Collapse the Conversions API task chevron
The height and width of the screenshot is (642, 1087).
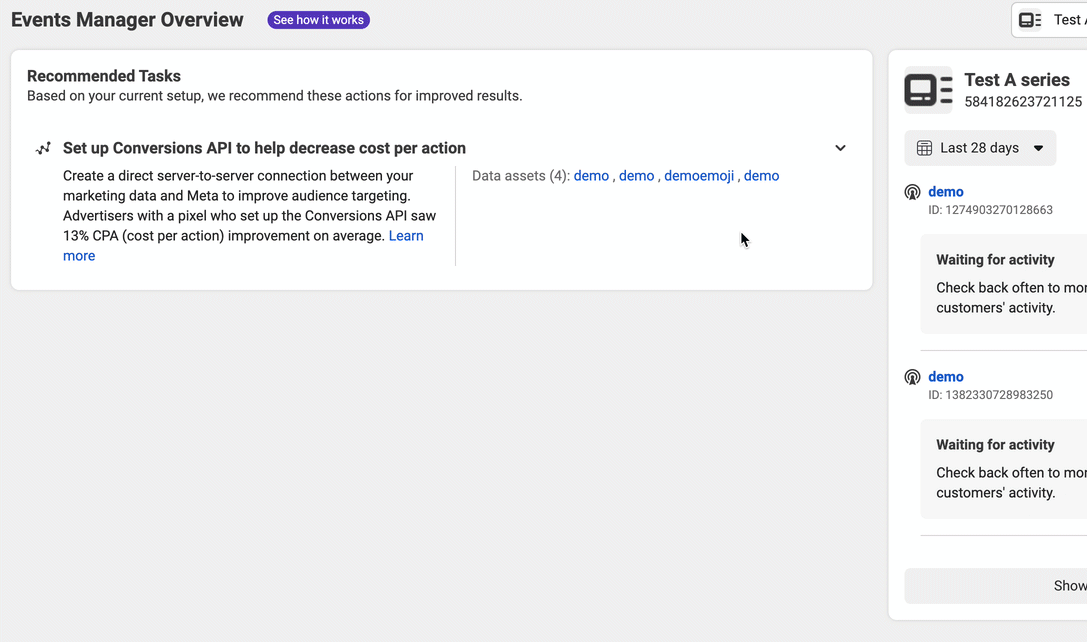click(840, 148)
